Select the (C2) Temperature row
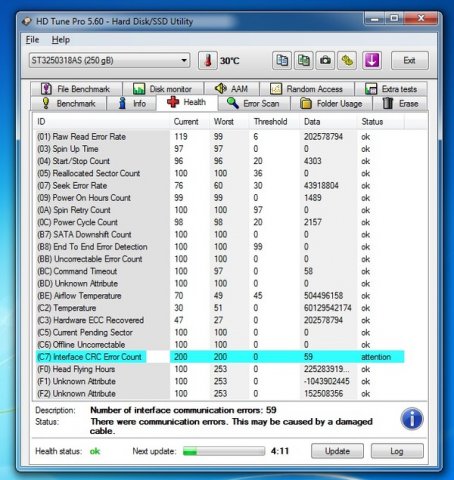Viewport: 454px width, 480px height. [x=220, y=308]
